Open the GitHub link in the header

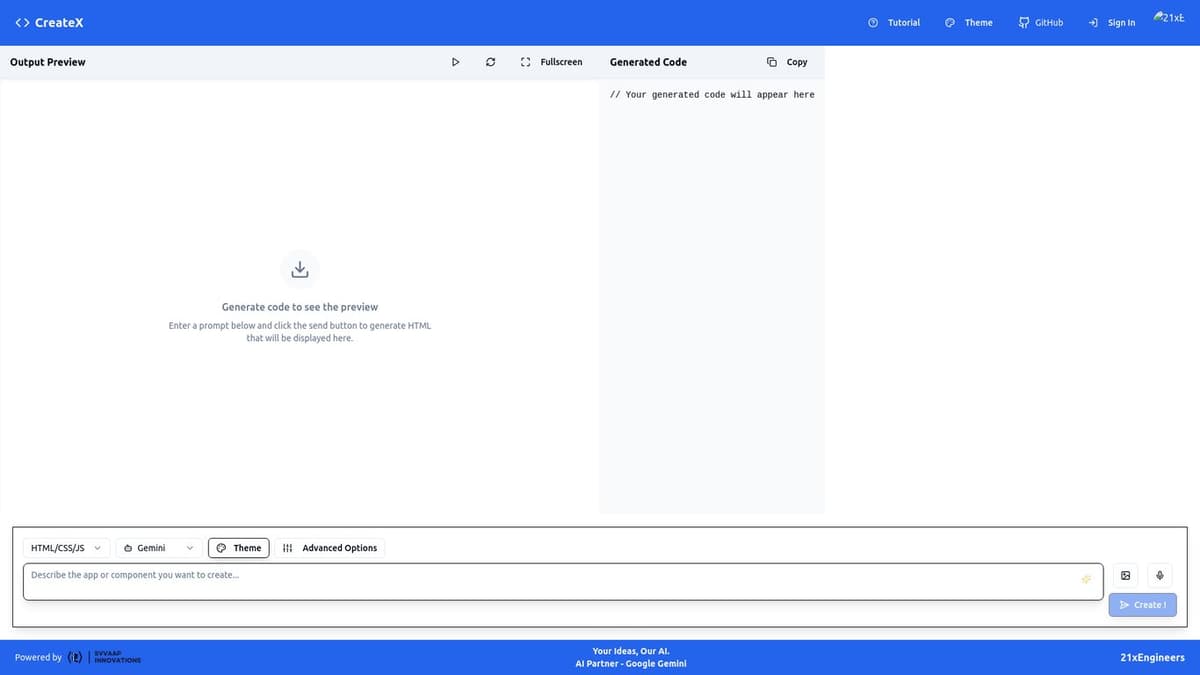point(1040,22)
